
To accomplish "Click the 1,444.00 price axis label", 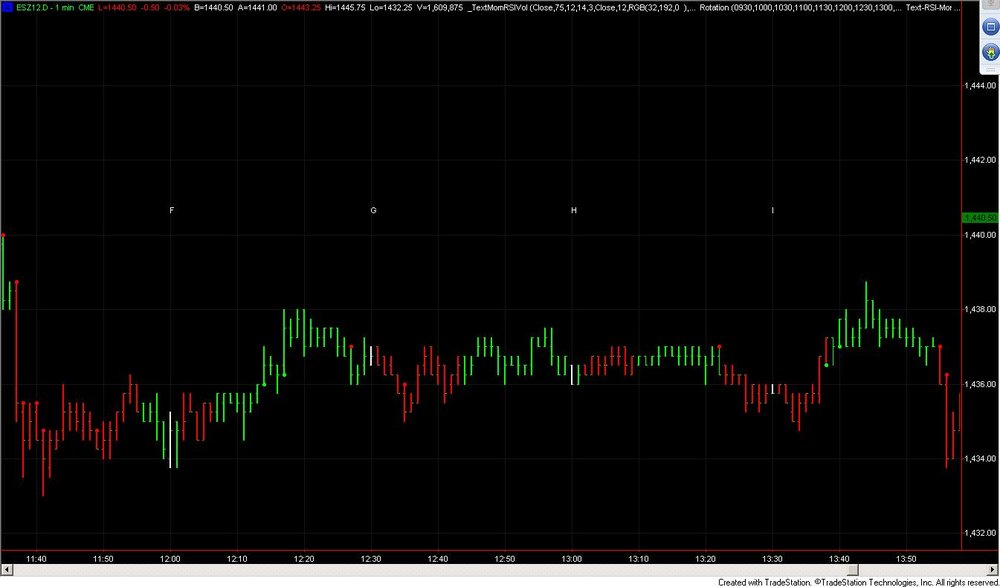I will (x=981, y=85).
